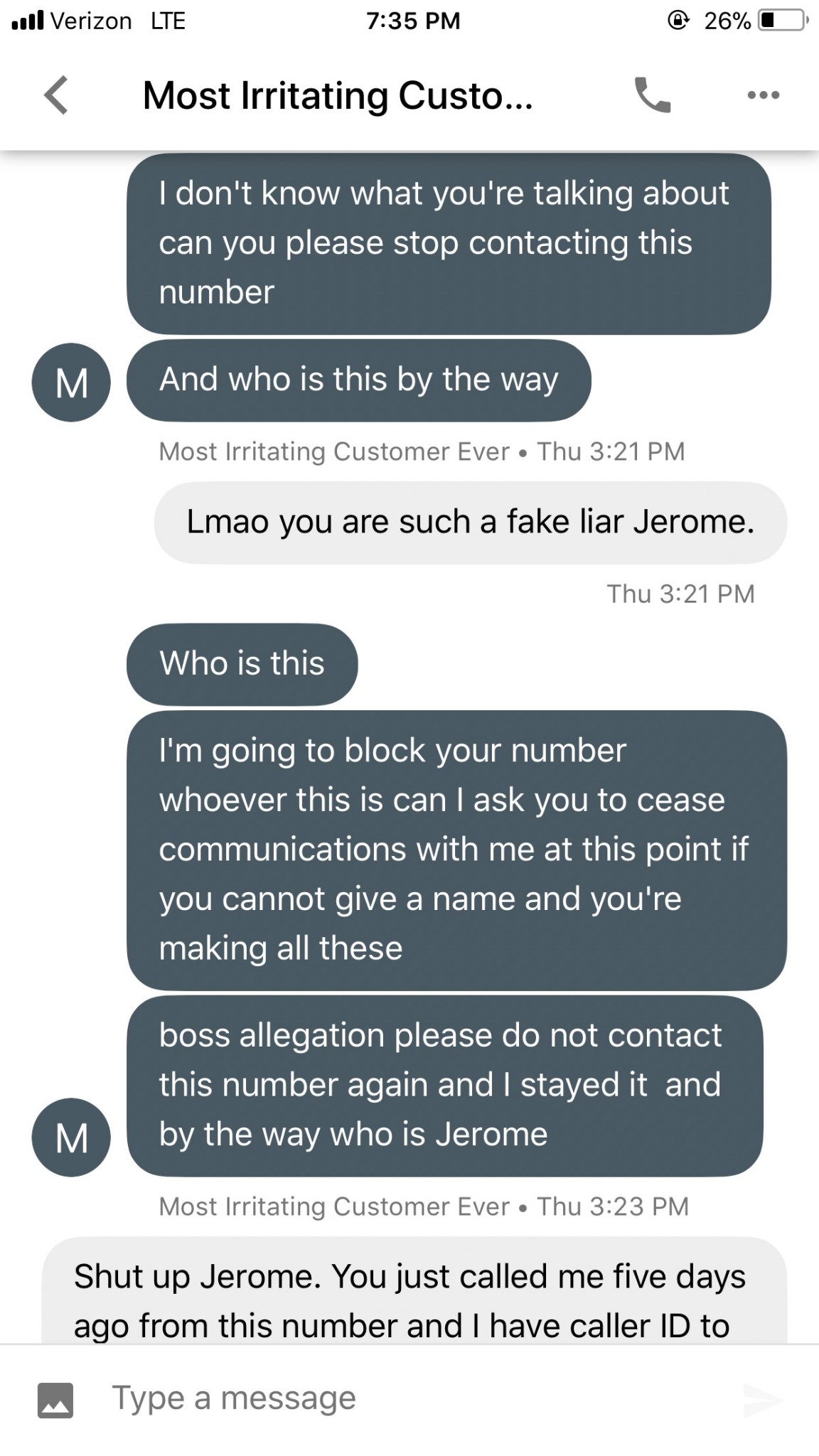819x1456 pixels.
Task: Tap the 'I'm going to block your number' message
Action: pos(456,850)
